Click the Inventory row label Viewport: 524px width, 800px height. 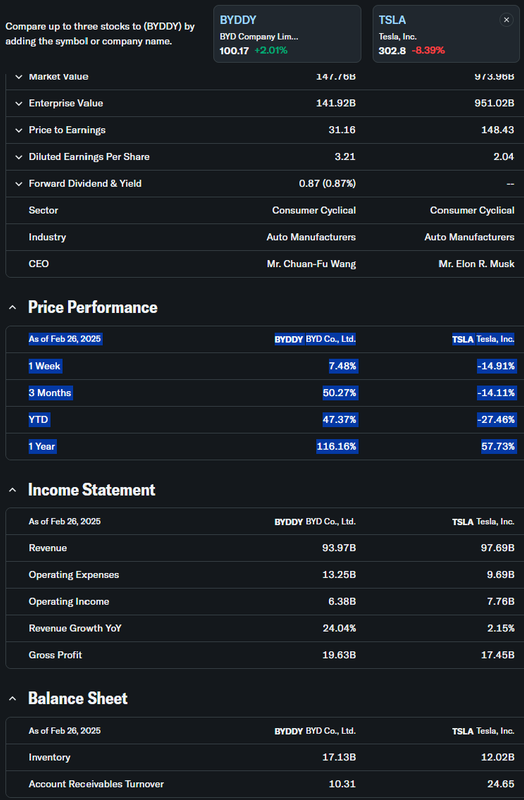(x=49, y=758)
